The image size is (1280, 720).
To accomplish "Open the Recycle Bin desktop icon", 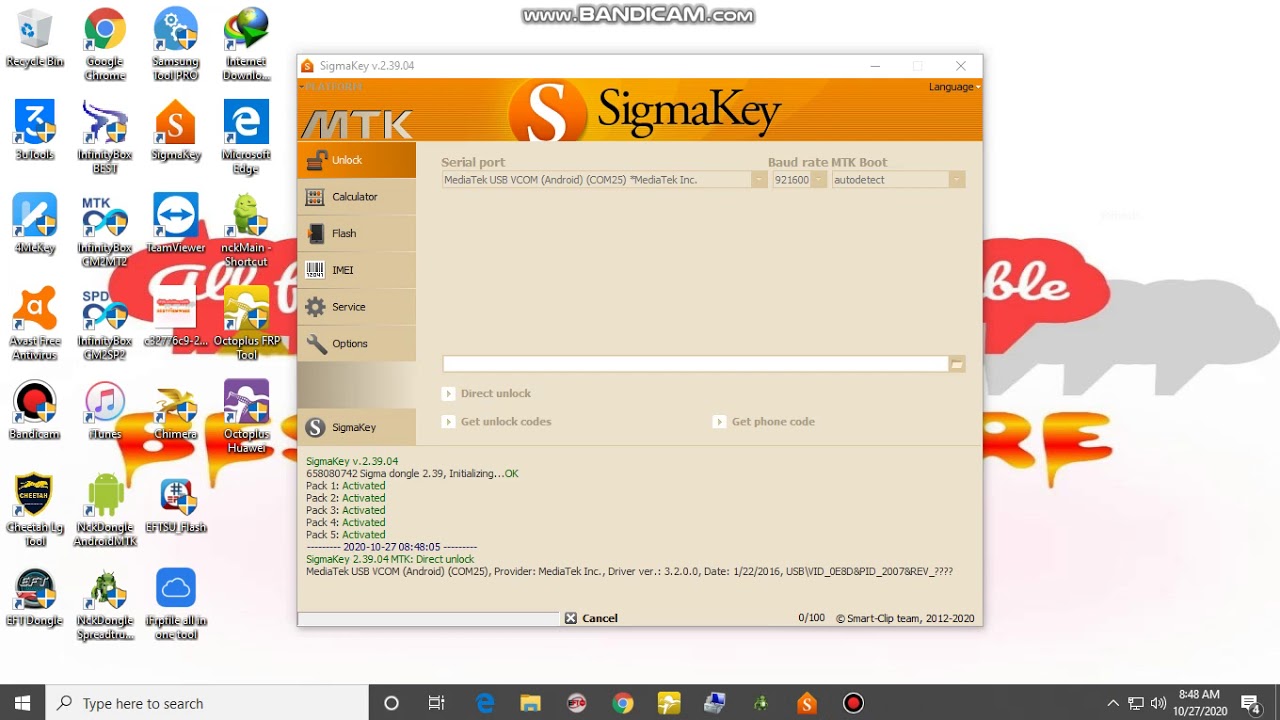I will 35,40.
